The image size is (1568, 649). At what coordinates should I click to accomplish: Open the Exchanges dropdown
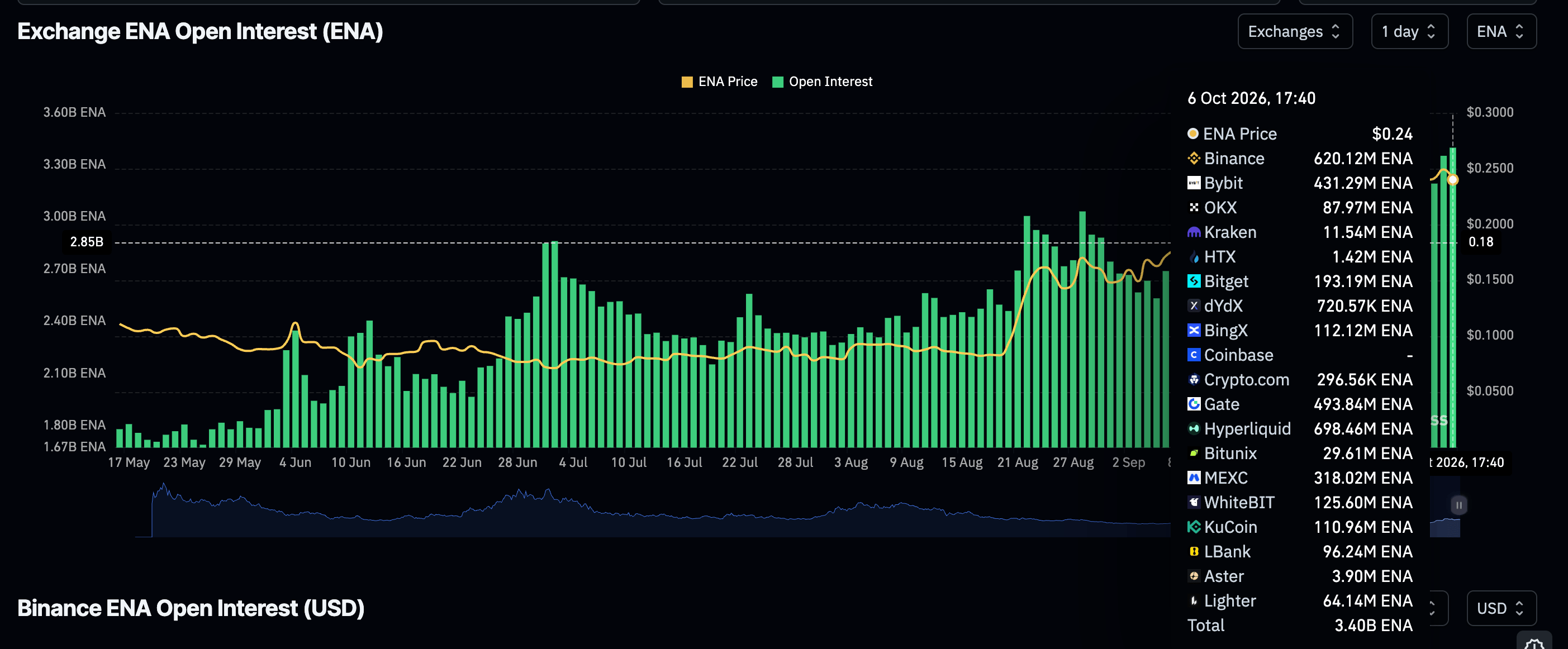click(1295, 32)
